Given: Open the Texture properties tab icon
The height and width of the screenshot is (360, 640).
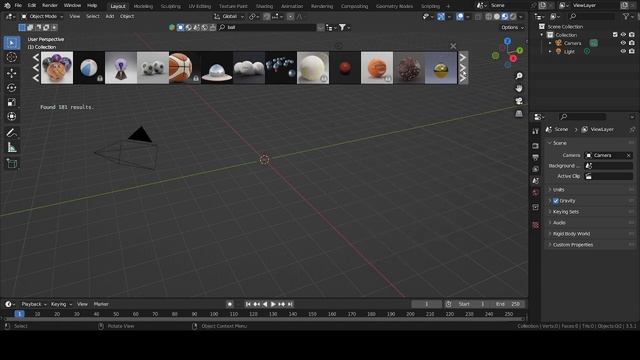Looking at the screenshot, I should (x=536, y=225).
